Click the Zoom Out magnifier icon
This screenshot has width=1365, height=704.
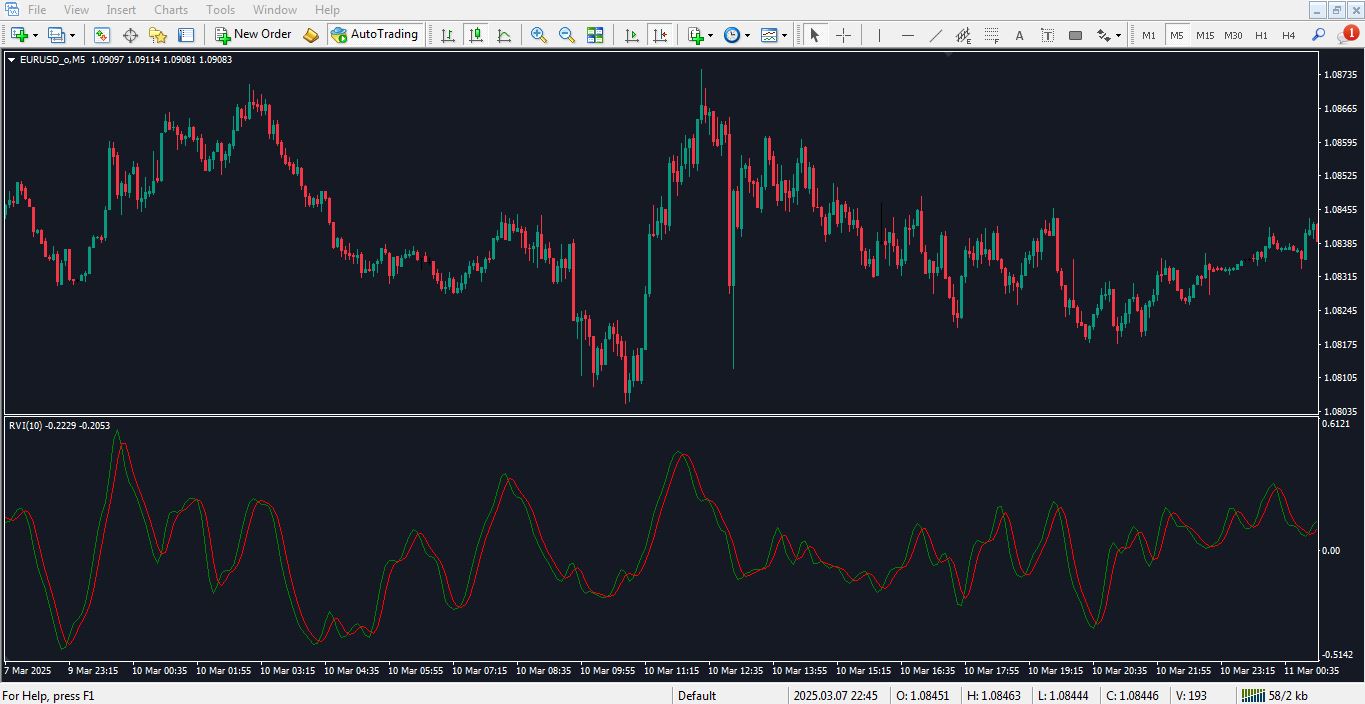566,35
